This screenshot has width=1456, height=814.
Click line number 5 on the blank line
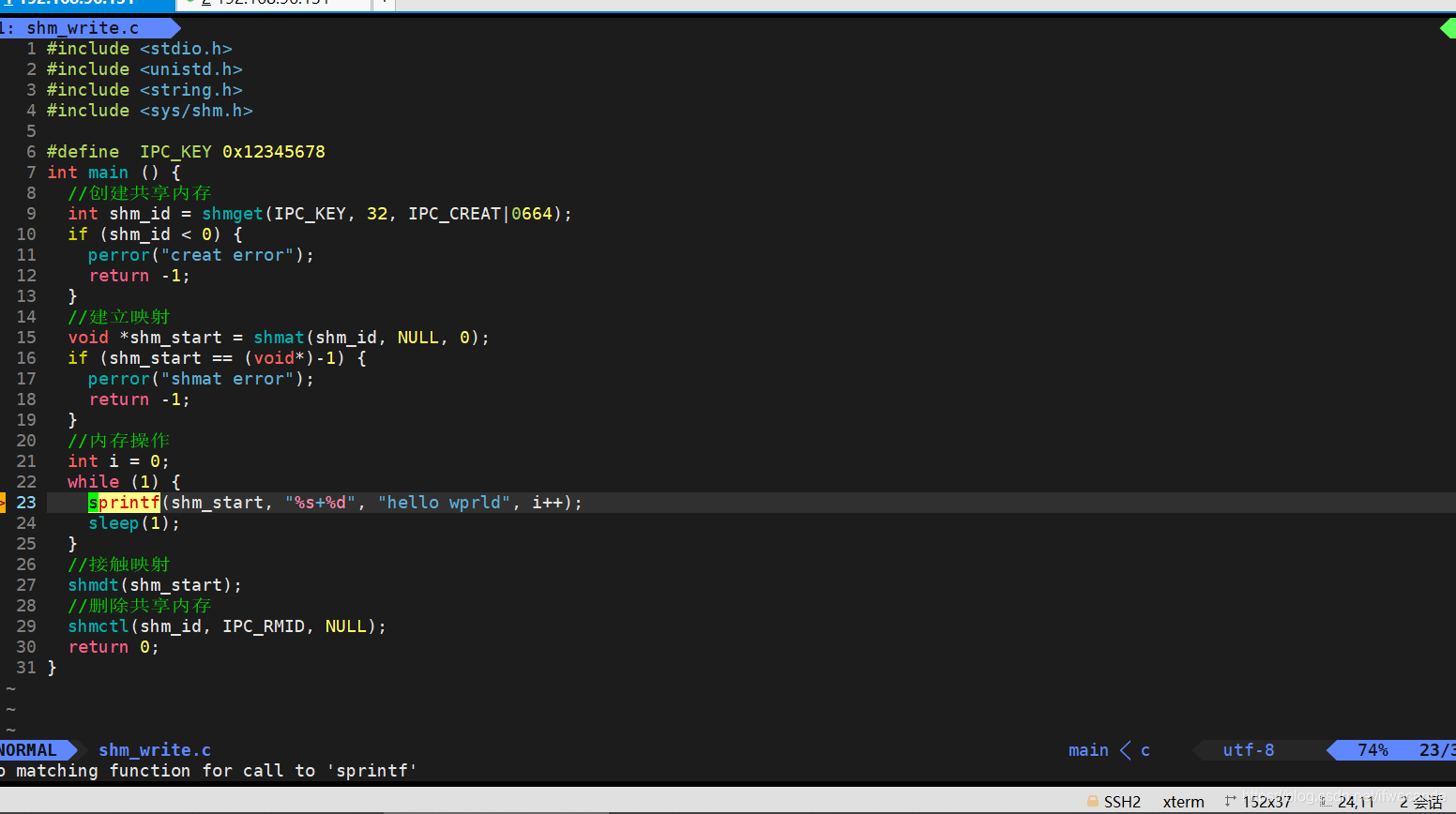(31, 131)
